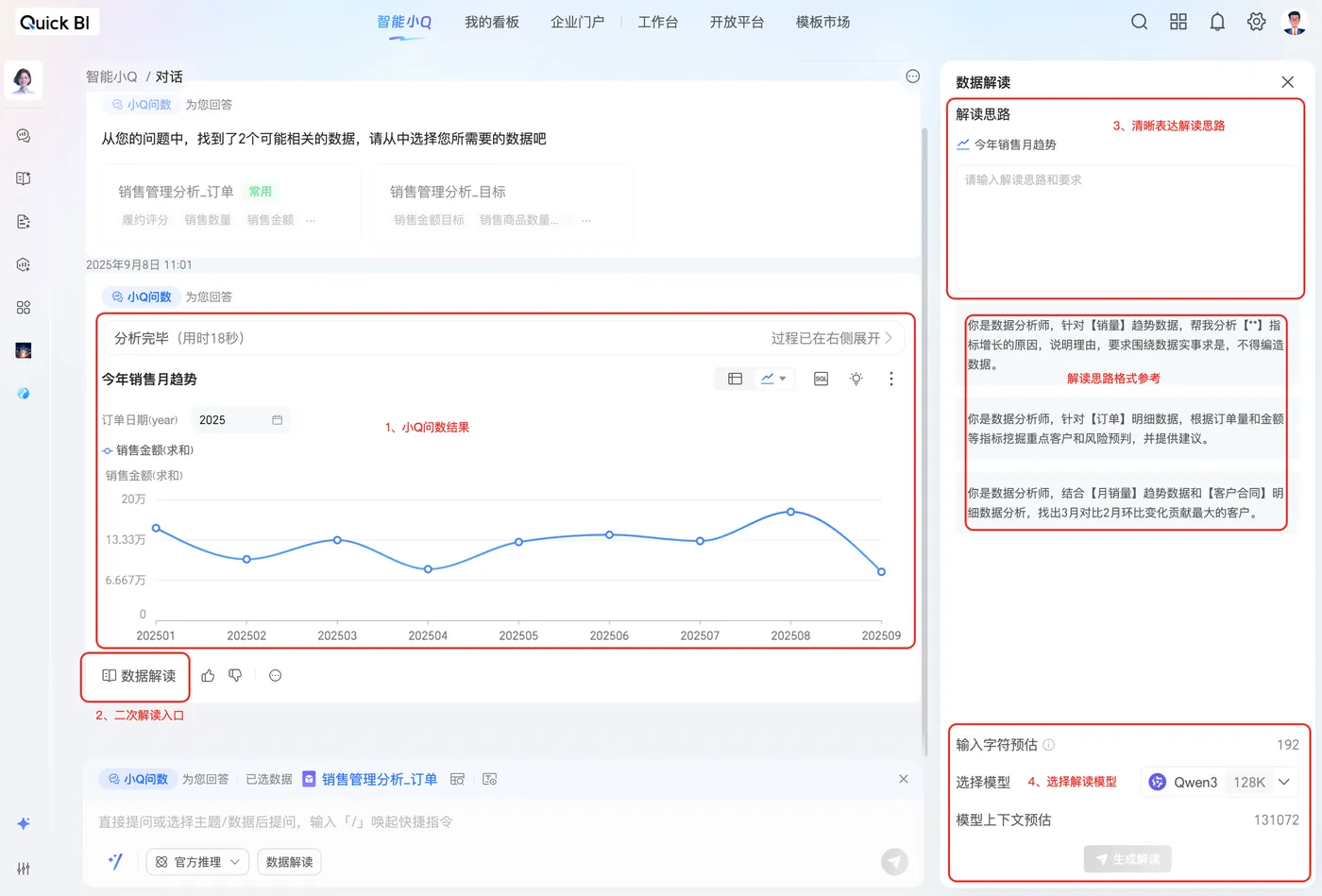
Task: Expand the 过程已在右侧展开 process link
Action: pyautogui.click(x=831, y=338)
